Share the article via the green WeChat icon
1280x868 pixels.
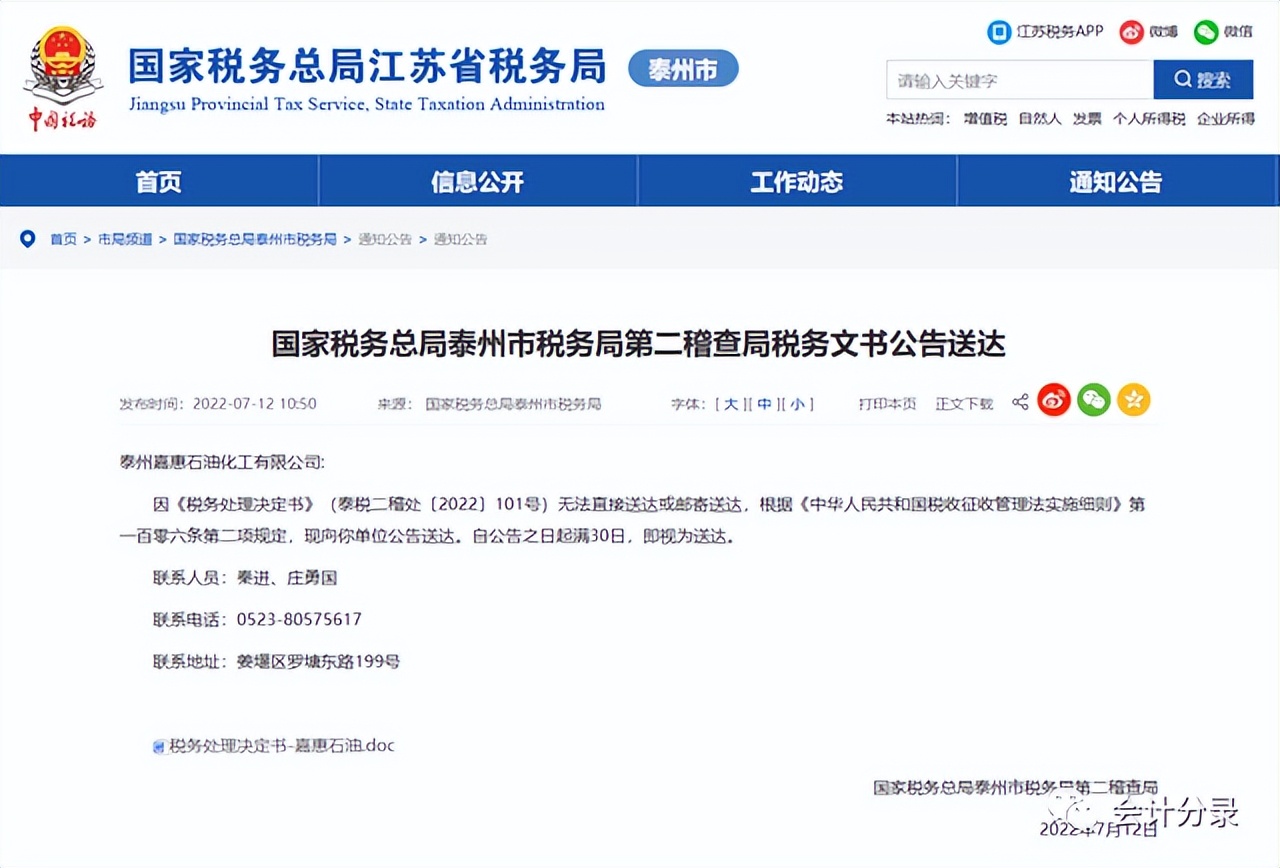[x=1093, y=399]
